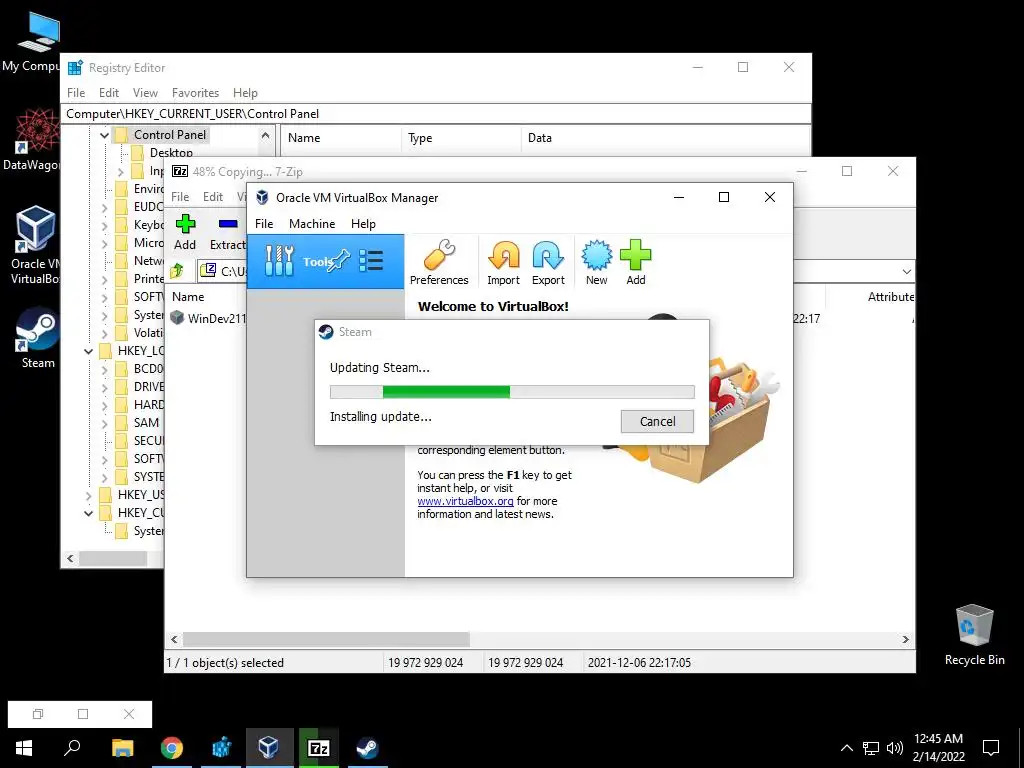Switch to Steam on the taskbar
The image size is (1024, 768).
coord(368,748)
